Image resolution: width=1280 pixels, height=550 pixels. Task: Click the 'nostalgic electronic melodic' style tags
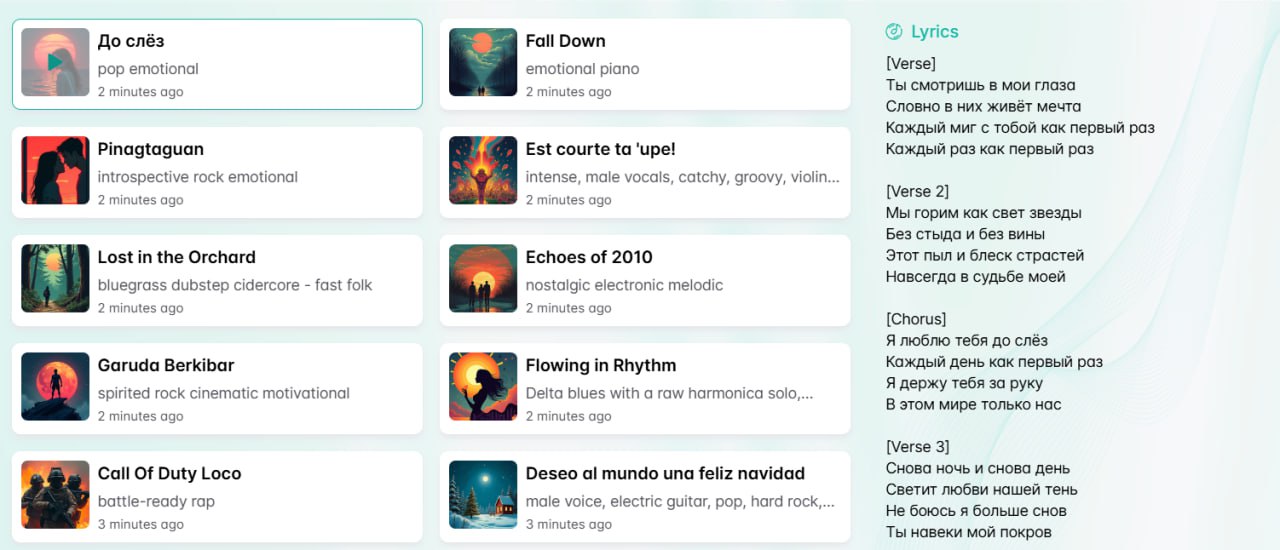624,285
